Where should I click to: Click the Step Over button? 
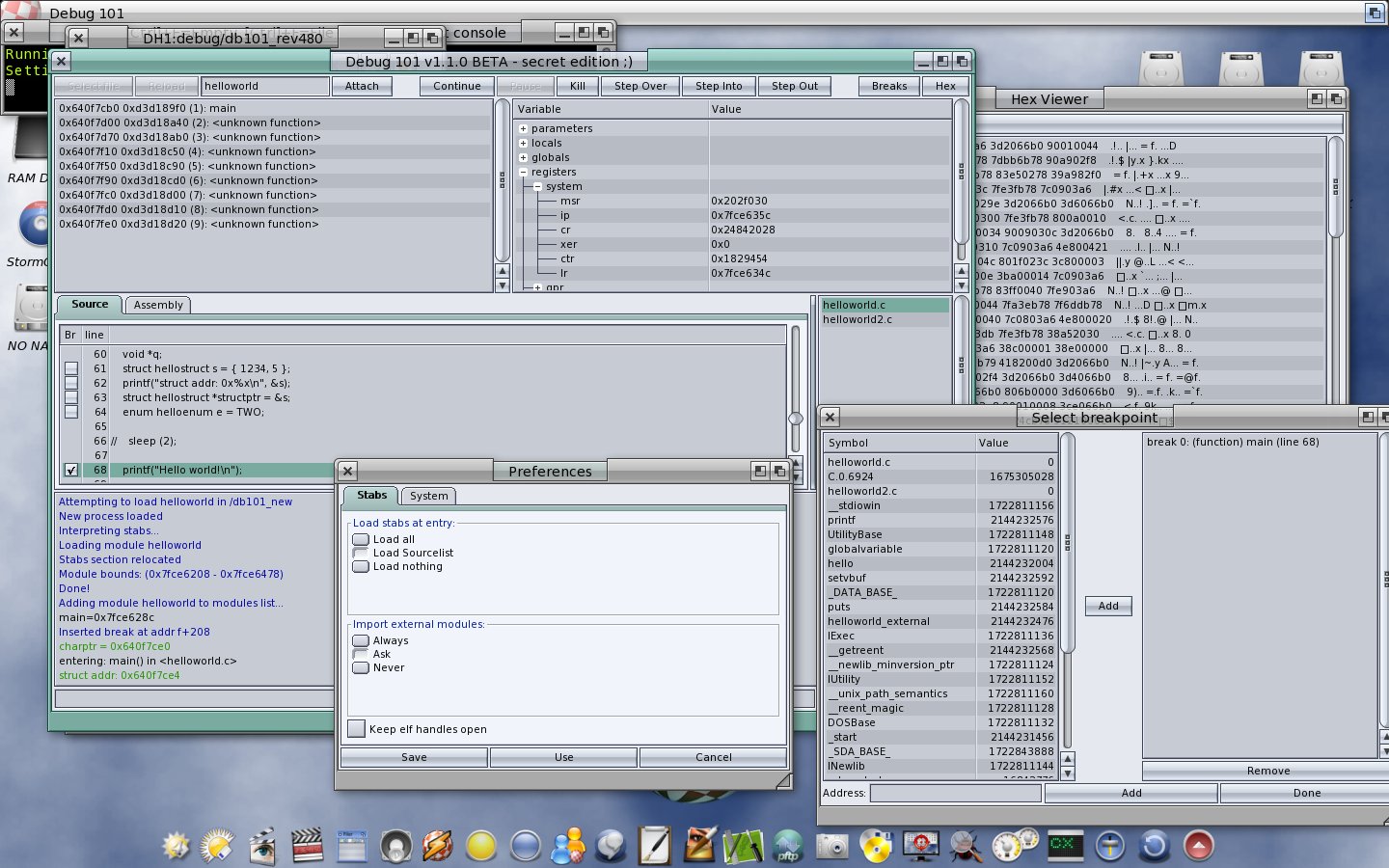click(x=640, y=86)
